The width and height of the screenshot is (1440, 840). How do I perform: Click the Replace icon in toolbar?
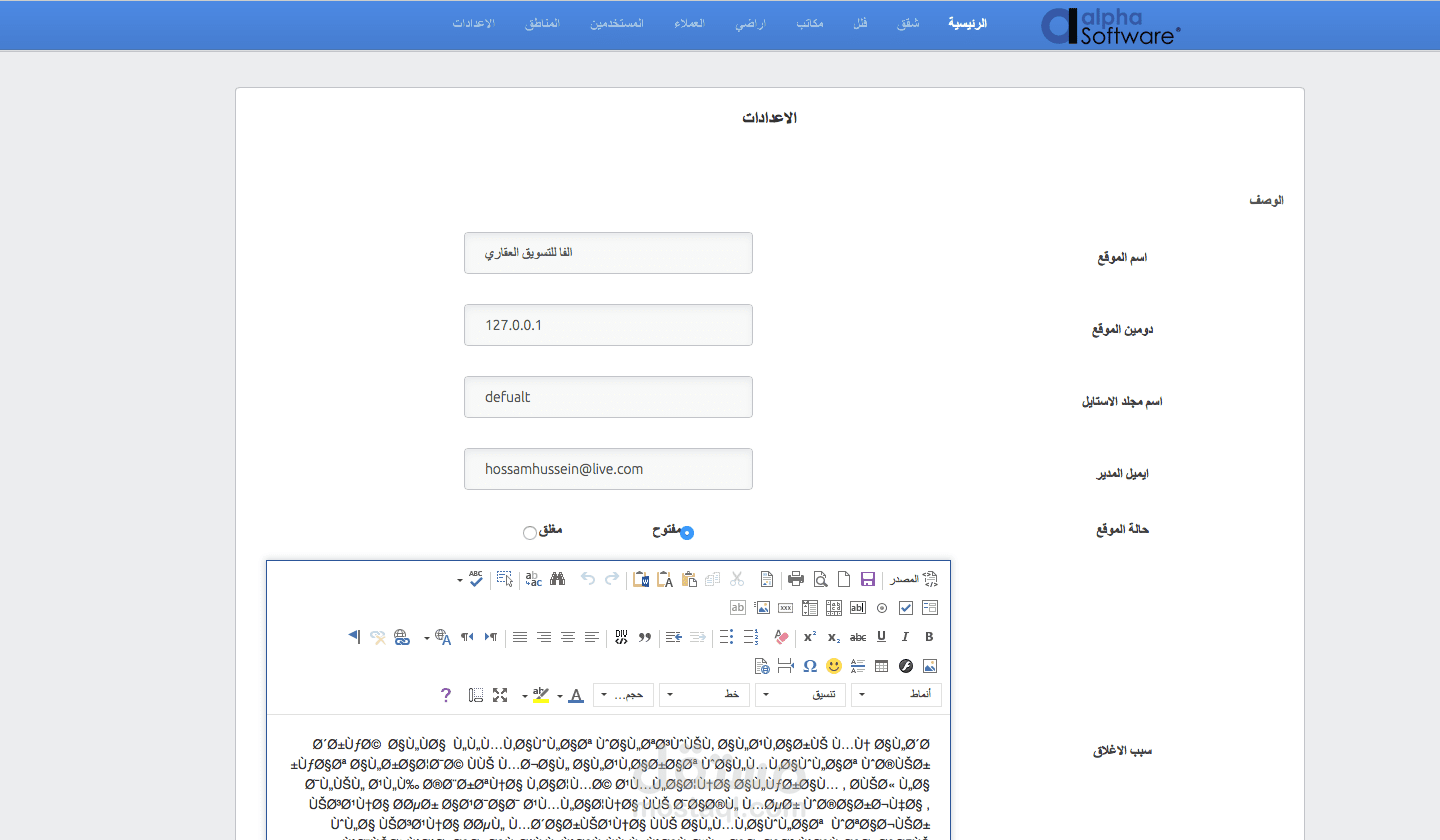click(534, 578)
